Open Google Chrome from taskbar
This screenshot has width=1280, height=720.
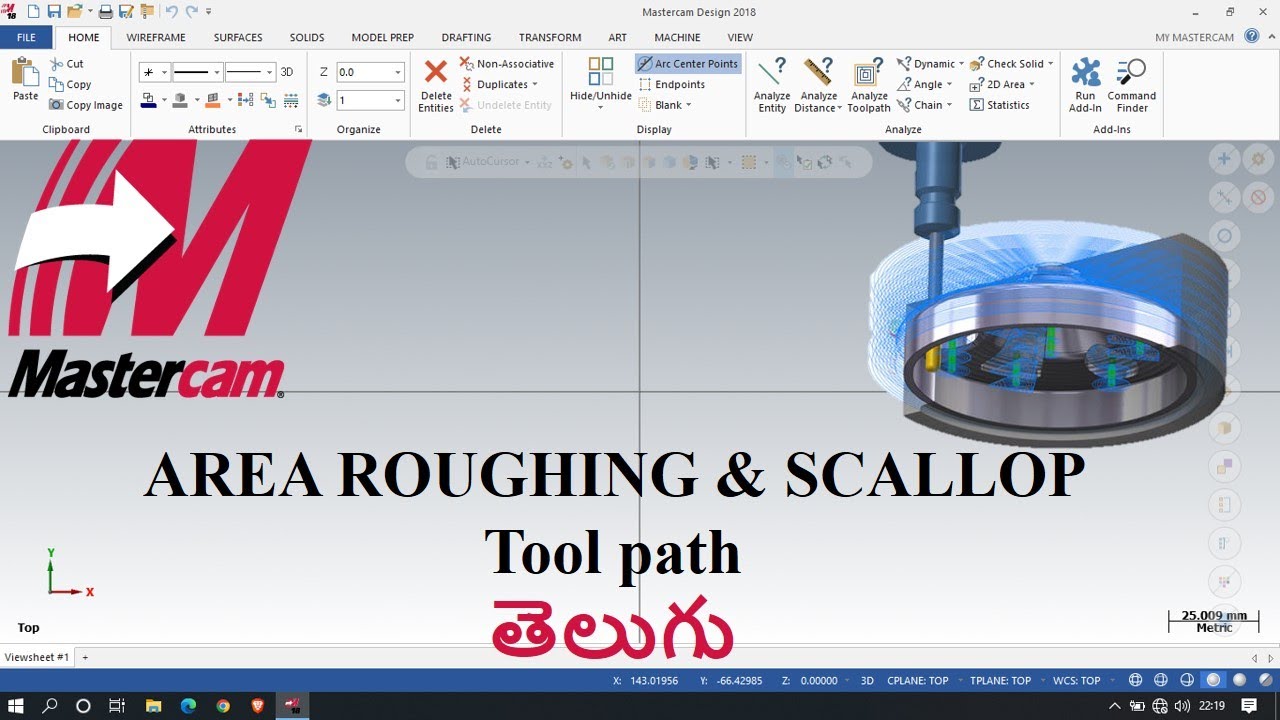point(223,706)
